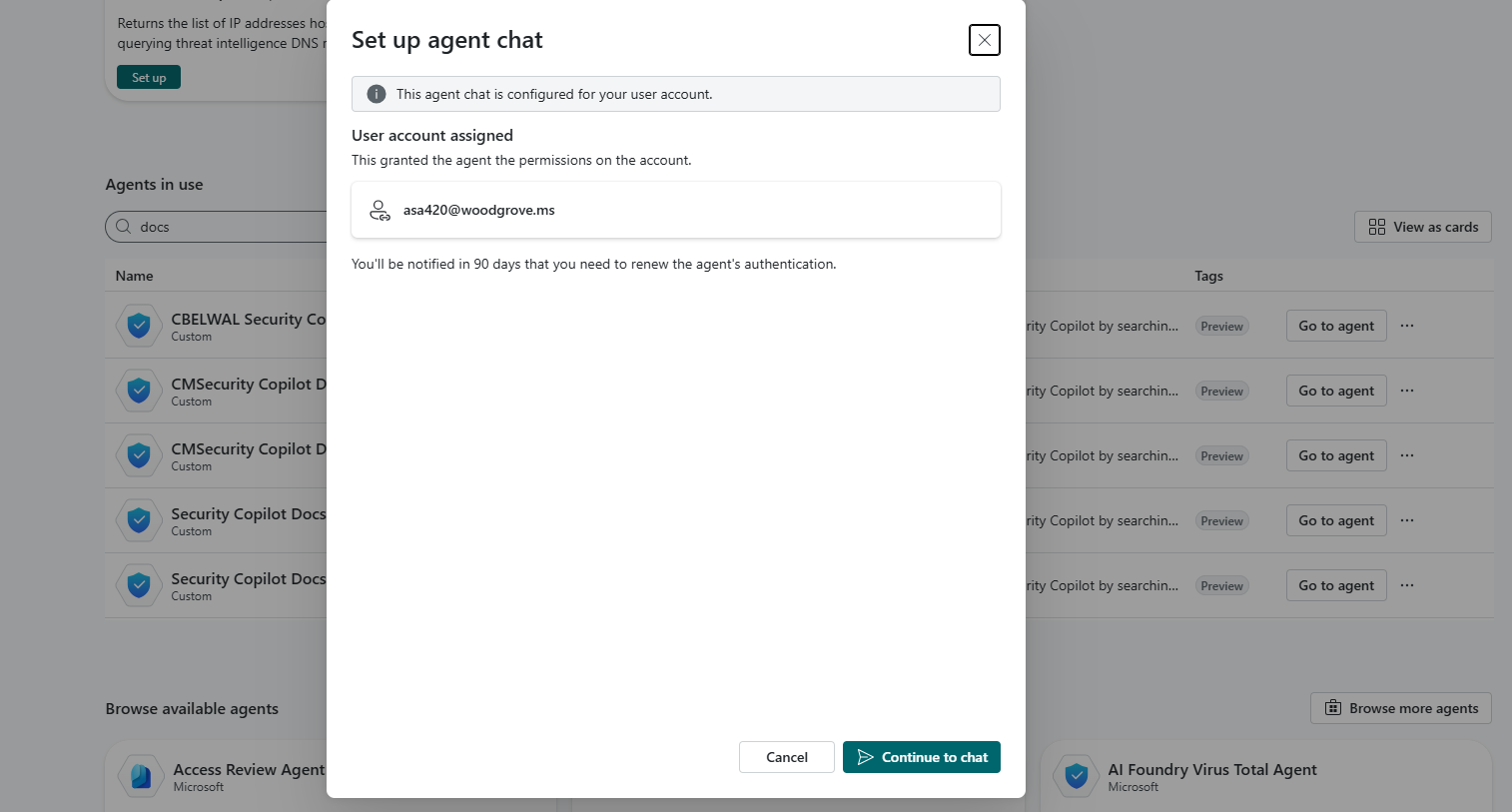This screenshot has height=812, width=1512.
Task: Click the Tags column header
Action: pyautogui.click(x=1208, y=276)
